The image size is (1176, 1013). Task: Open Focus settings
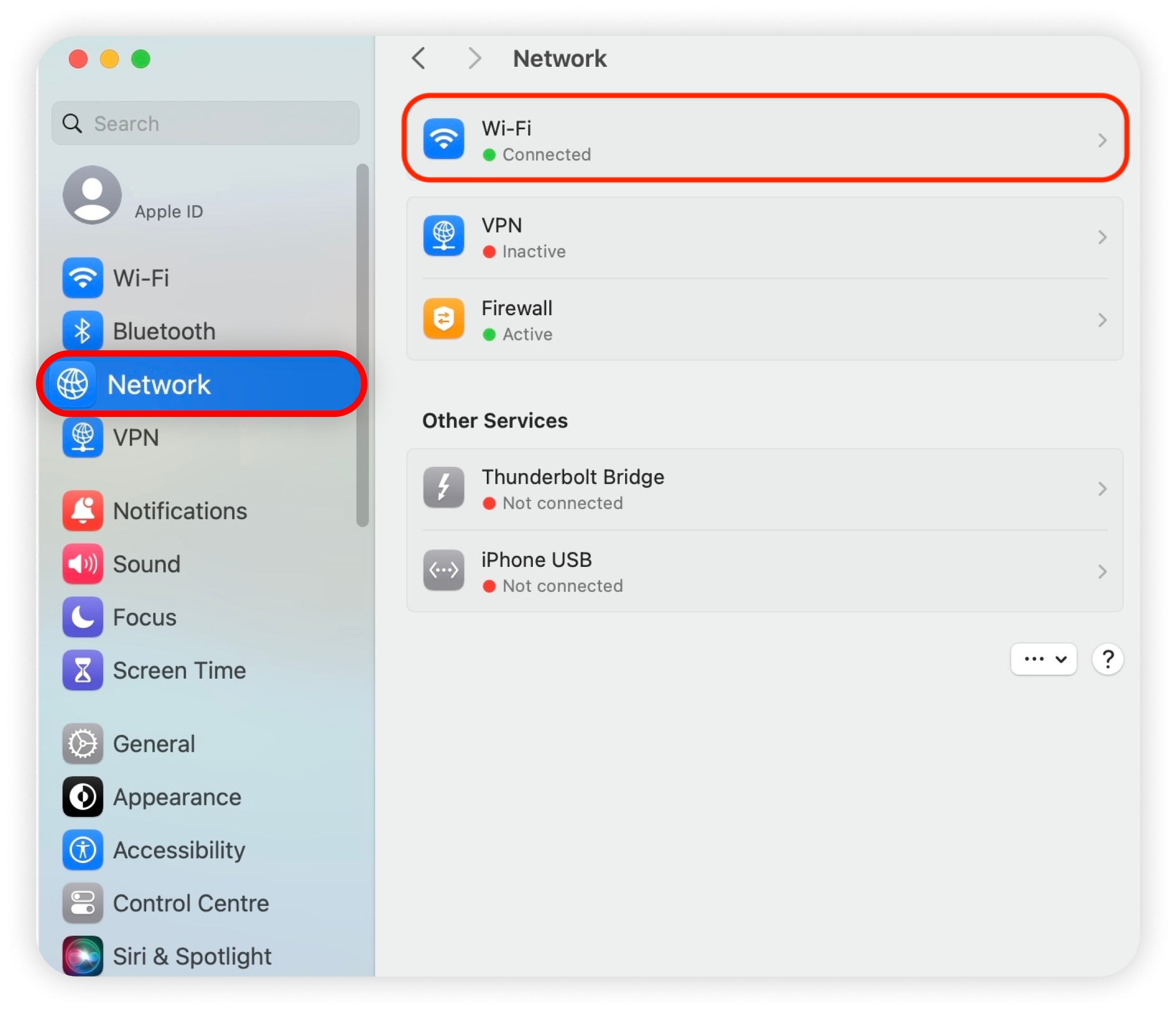(144, 617)
